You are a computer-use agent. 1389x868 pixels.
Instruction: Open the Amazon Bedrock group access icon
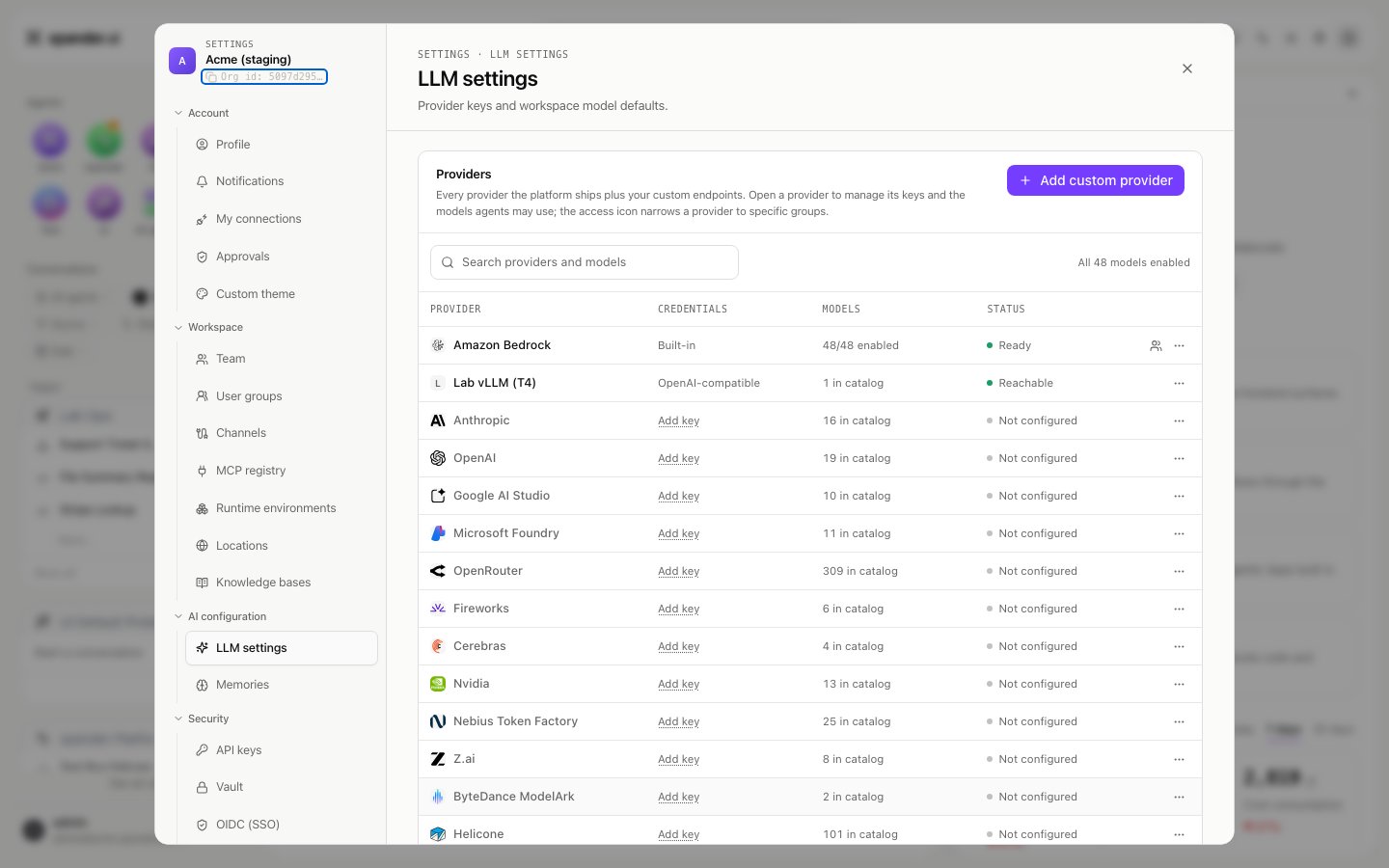point(1156,345)
